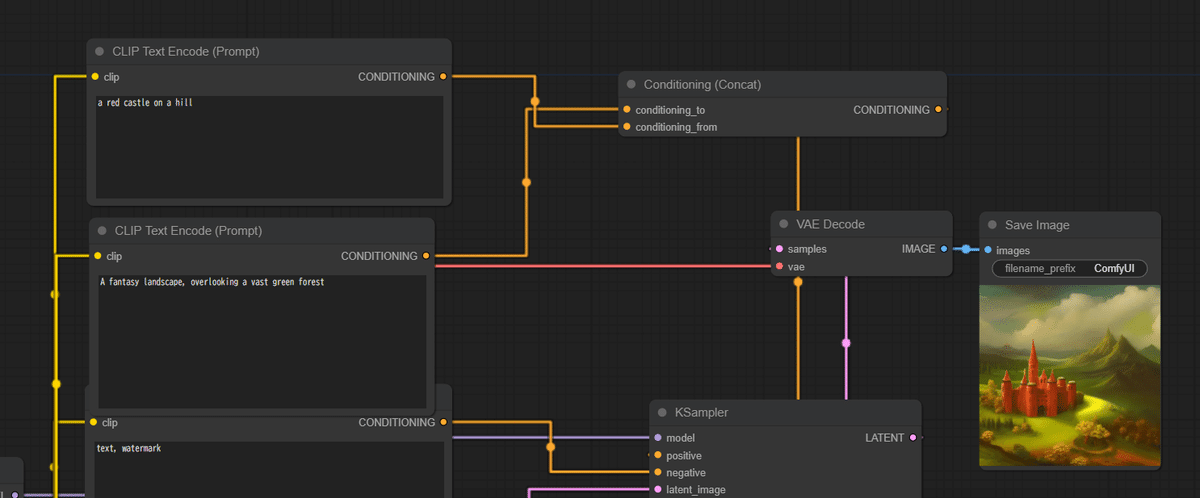
Task: Click the latent_image input port on KSampler
Action: pos(658,490)
